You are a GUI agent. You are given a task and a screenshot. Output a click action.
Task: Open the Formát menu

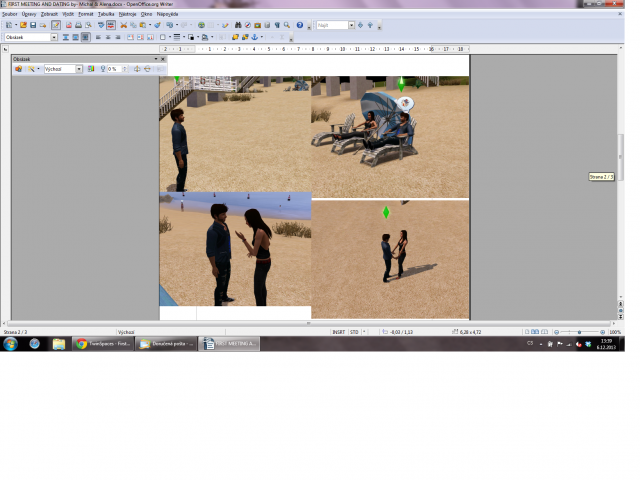pyautogui.click(x=86, y=14)
